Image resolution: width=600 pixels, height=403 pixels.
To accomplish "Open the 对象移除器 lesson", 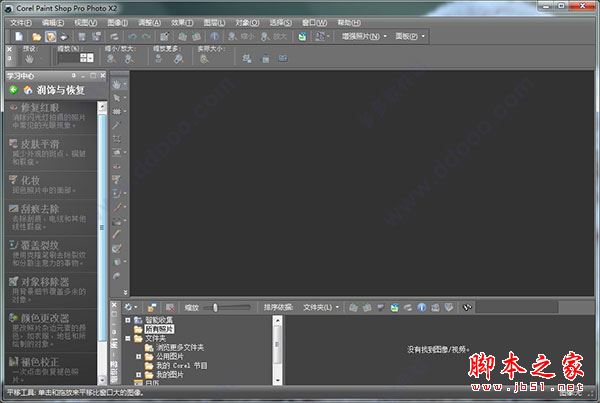I will pos(51,290).
